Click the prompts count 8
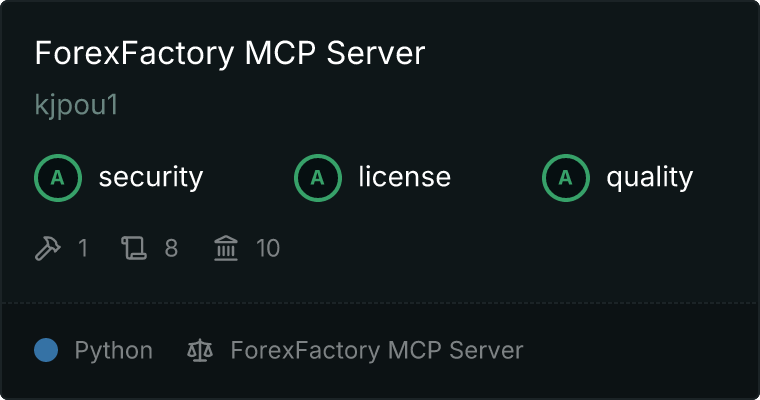 click(171, 248)
